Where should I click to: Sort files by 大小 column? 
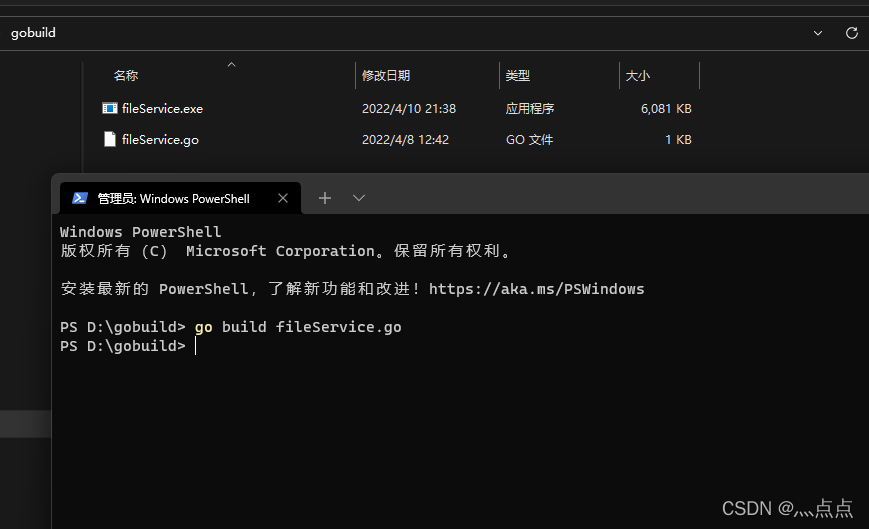pos(637,76)
